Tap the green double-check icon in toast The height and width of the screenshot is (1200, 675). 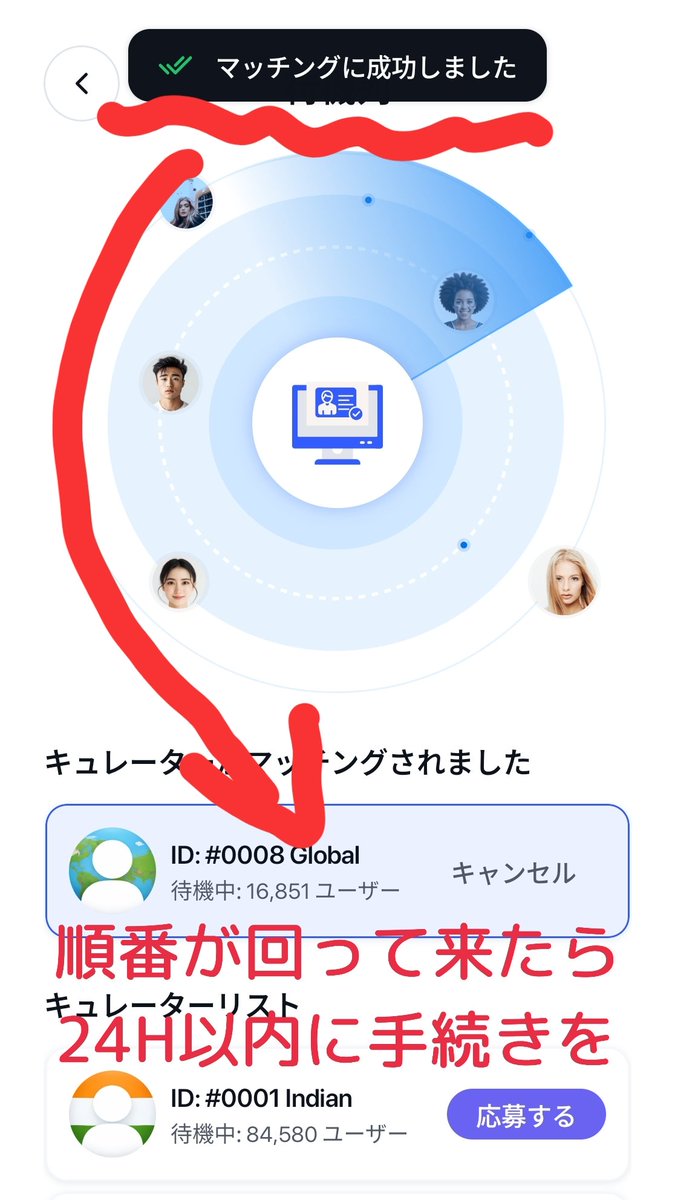click(175, 68)
